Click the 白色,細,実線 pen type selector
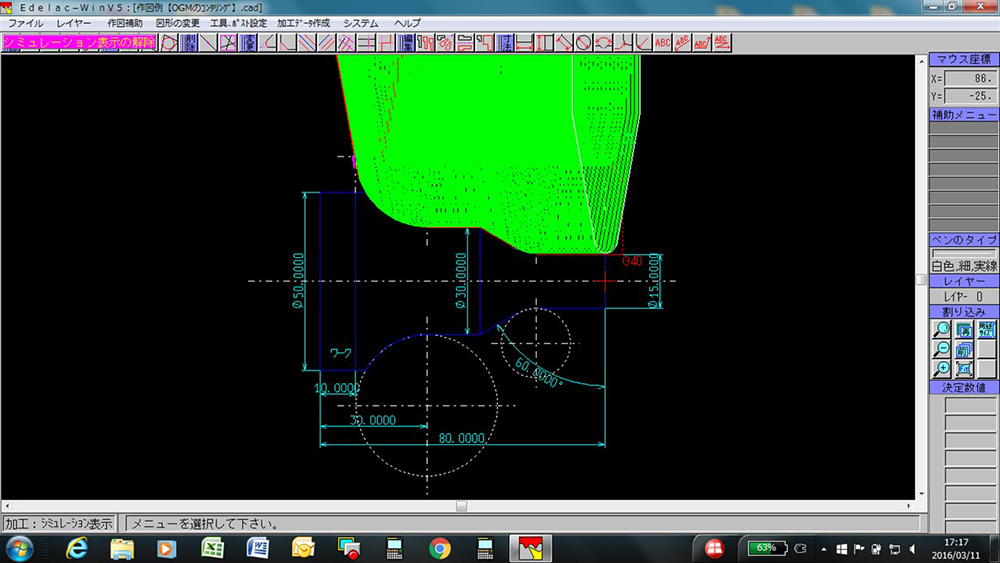Viewport: 1000px width, 563px height. coord(963,266)
